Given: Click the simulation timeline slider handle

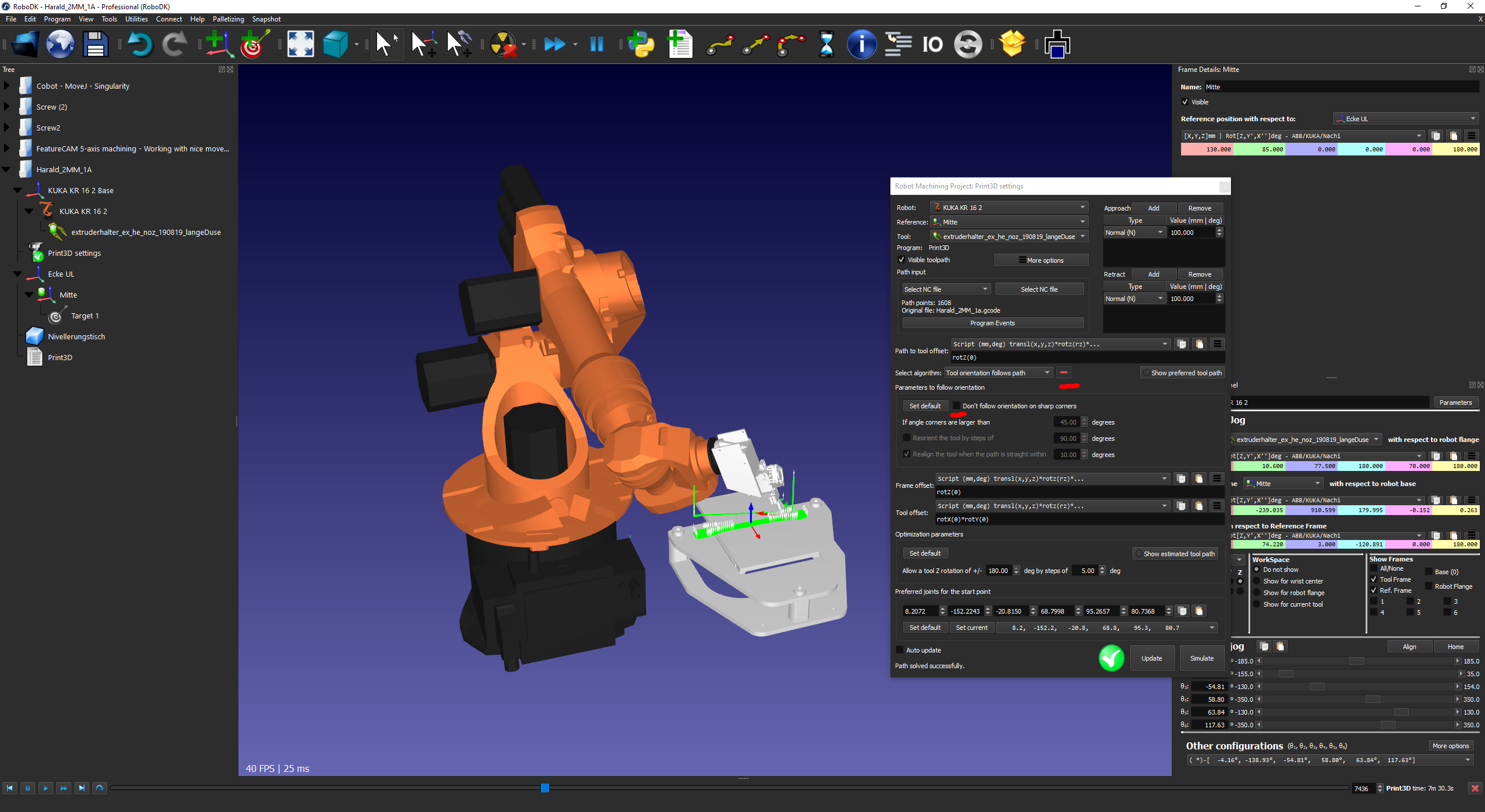Looking at the screenshot, I should point(545,788).
